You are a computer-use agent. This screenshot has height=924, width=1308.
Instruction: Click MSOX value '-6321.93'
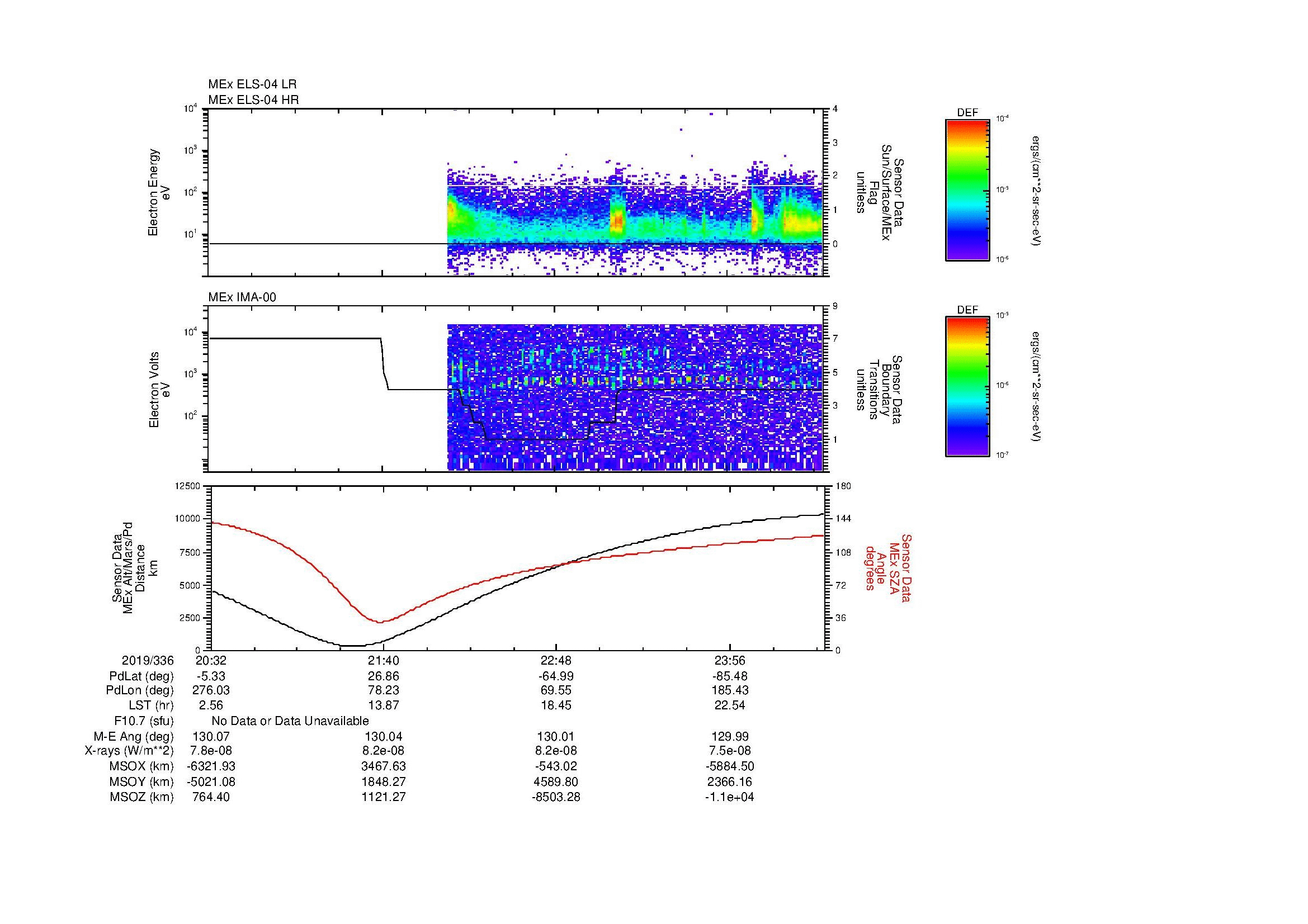coord(210,766)
